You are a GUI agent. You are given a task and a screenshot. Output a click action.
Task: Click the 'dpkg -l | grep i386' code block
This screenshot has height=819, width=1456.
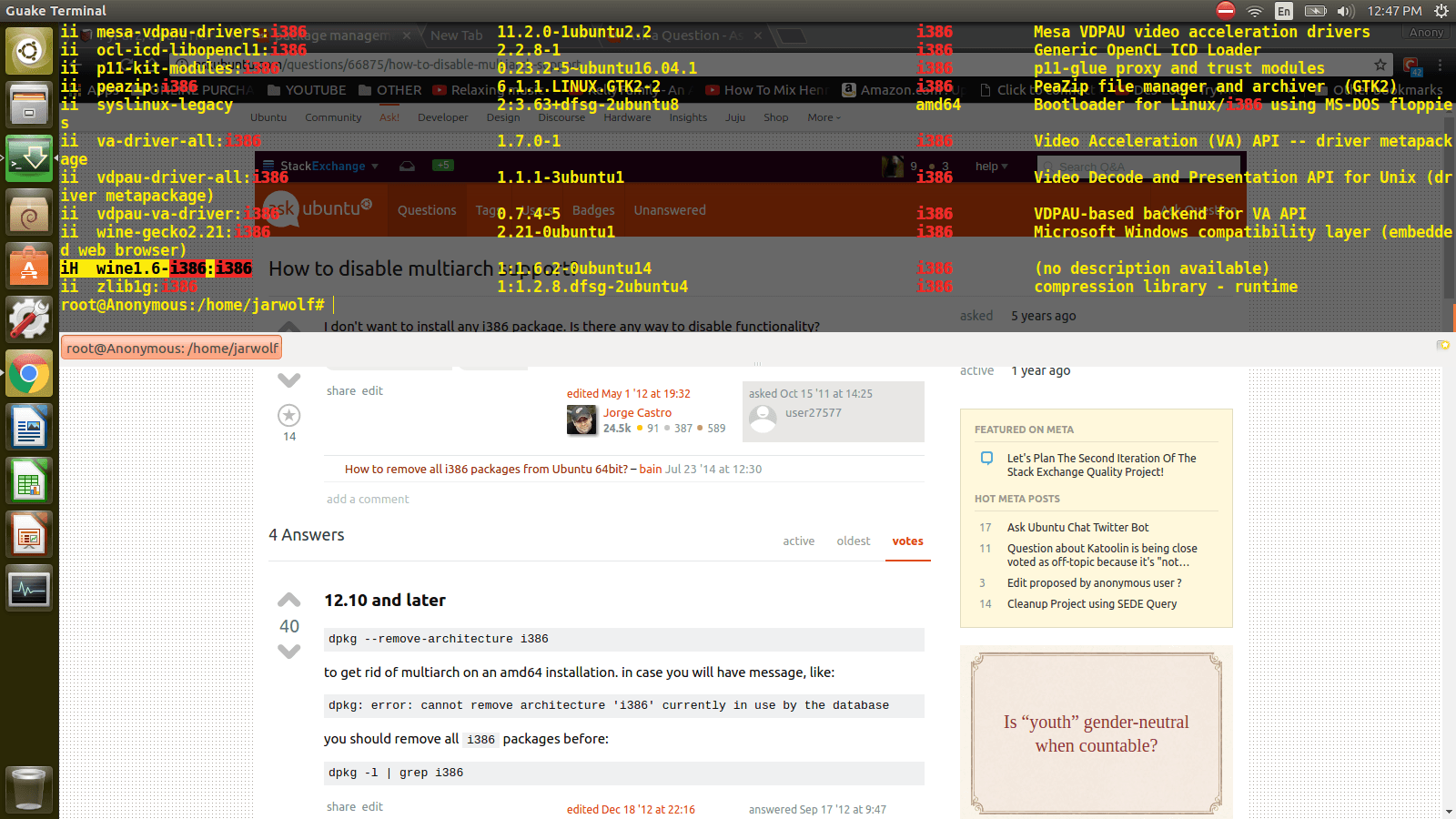pyautogui.click(x=624, y=773)
